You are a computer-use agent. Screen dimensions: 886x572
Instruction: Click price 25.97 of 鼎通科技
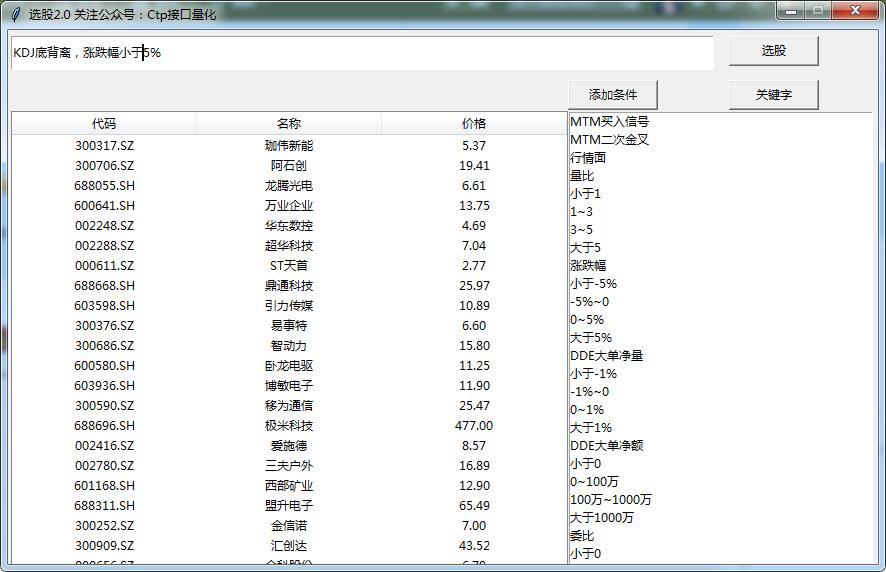pyautogui.click(x=474, y=286)
